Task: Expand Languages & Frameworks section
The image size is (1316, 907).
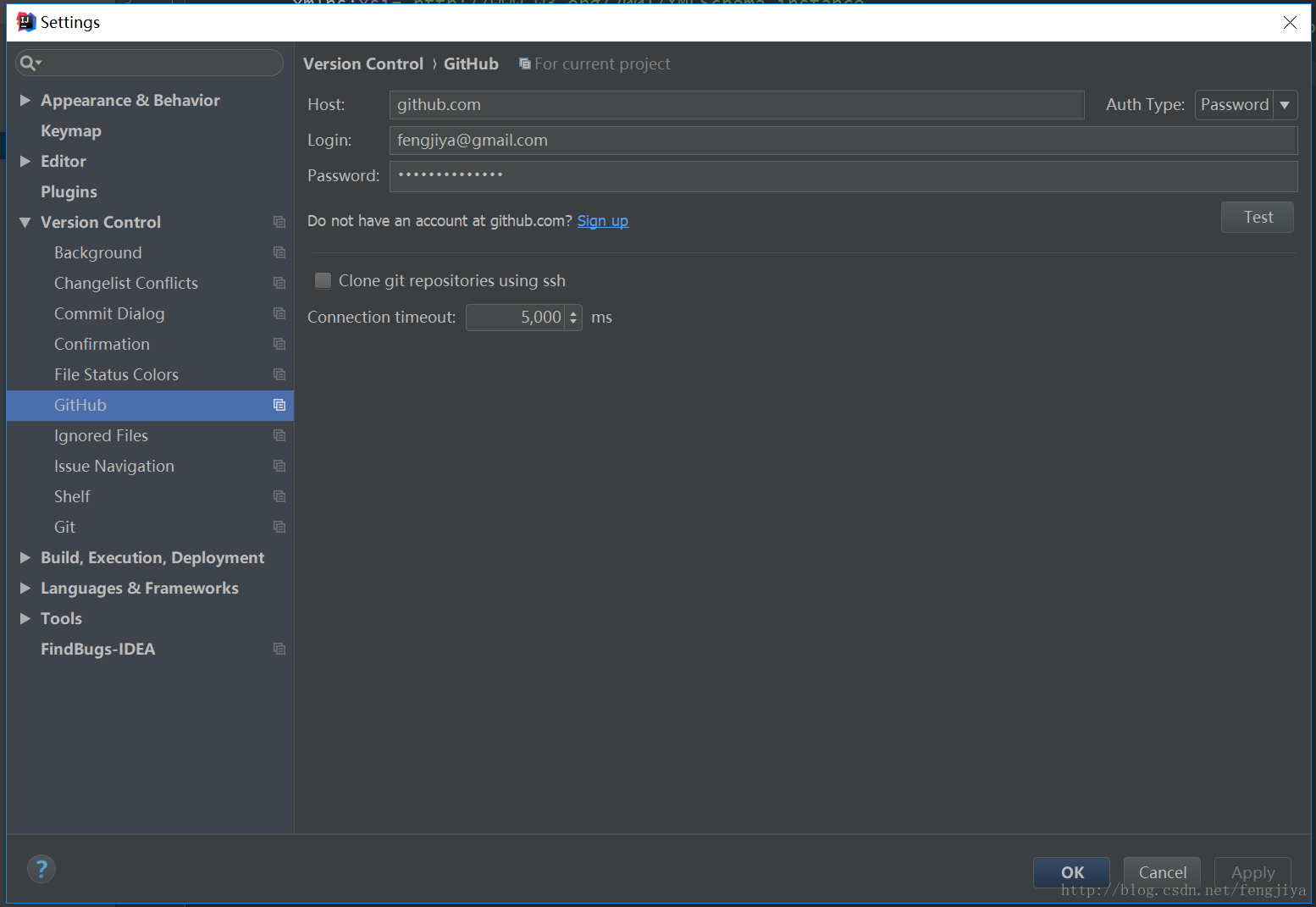Action: pos(25,588)
